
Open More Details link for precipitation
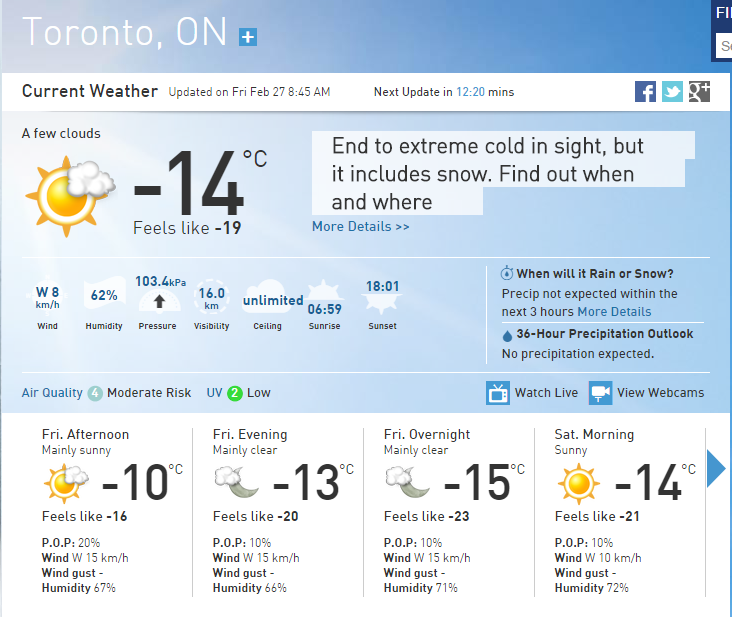coord(614,312)
